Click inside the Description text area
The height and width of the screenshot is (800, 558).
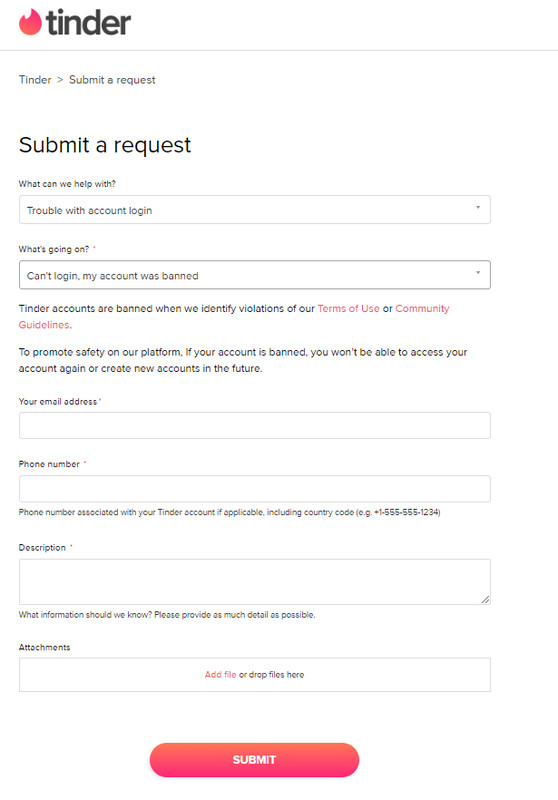(x=255, y=582)
